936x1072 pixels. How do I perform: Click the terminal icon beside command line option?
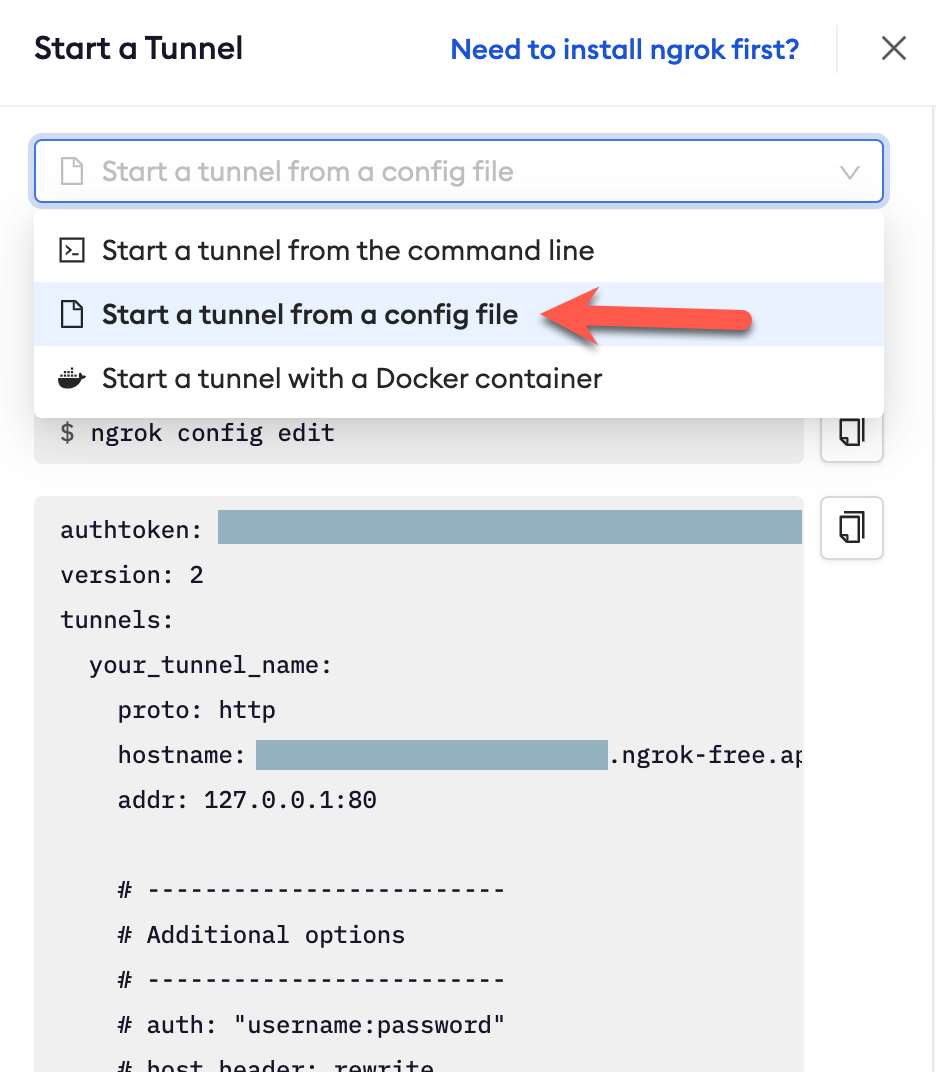(71, 250)
